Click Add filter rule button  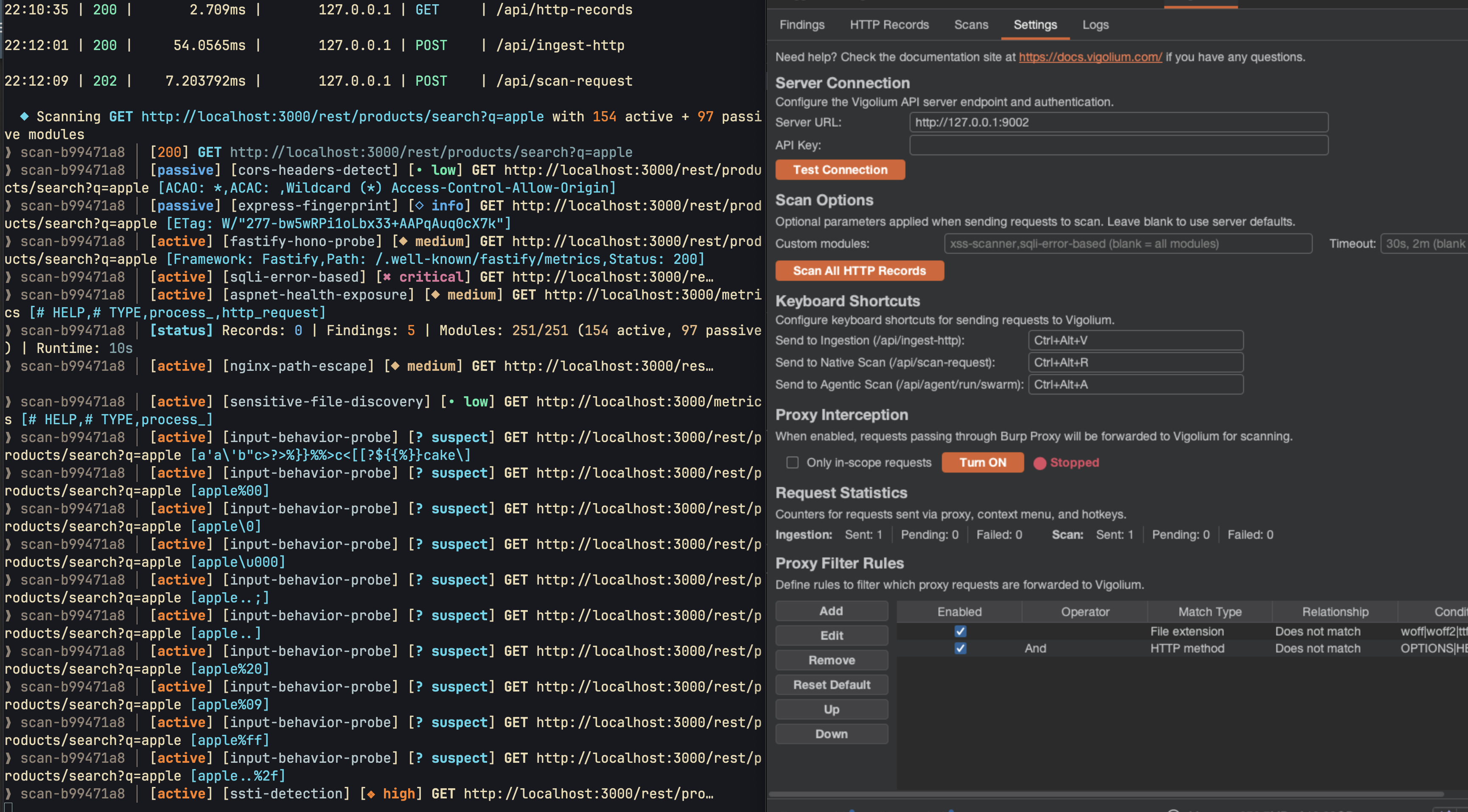pos(832,611)
